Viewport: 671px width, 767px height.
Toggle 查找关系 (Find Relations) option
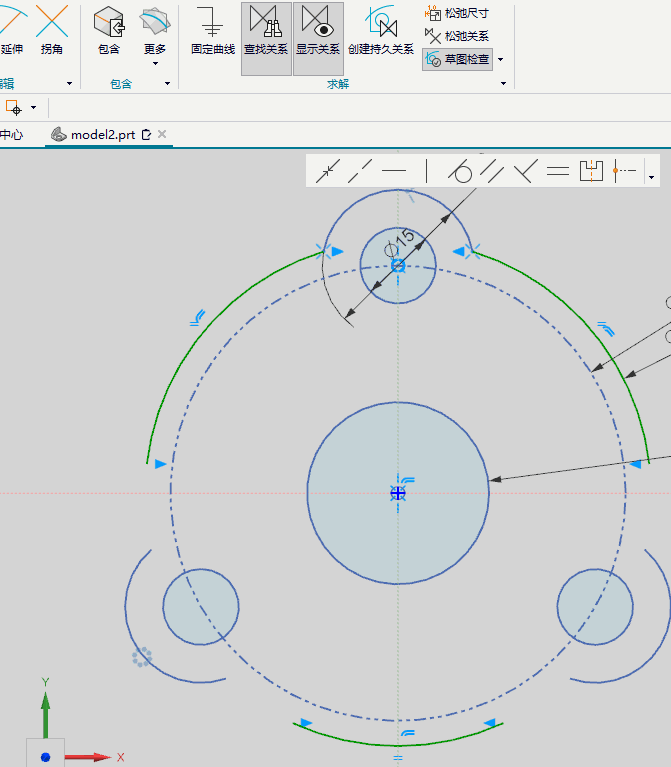coord(266,38)
